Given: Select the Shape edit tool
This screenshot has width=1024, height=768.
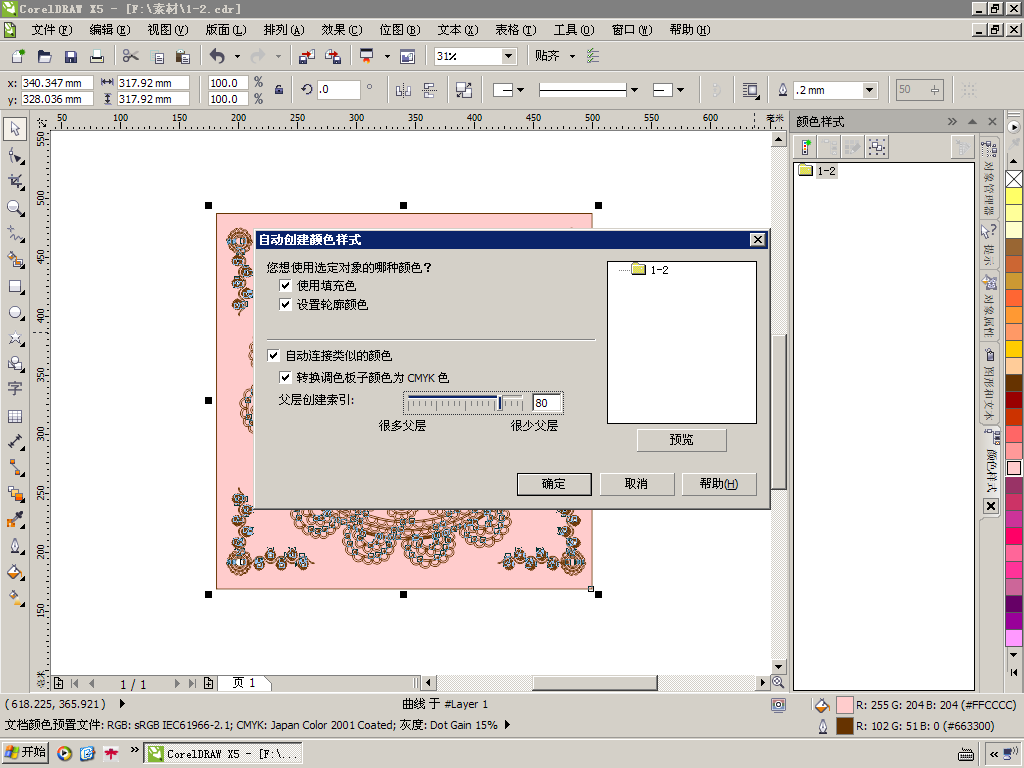Looking at the screenshot, I should 15,156.
